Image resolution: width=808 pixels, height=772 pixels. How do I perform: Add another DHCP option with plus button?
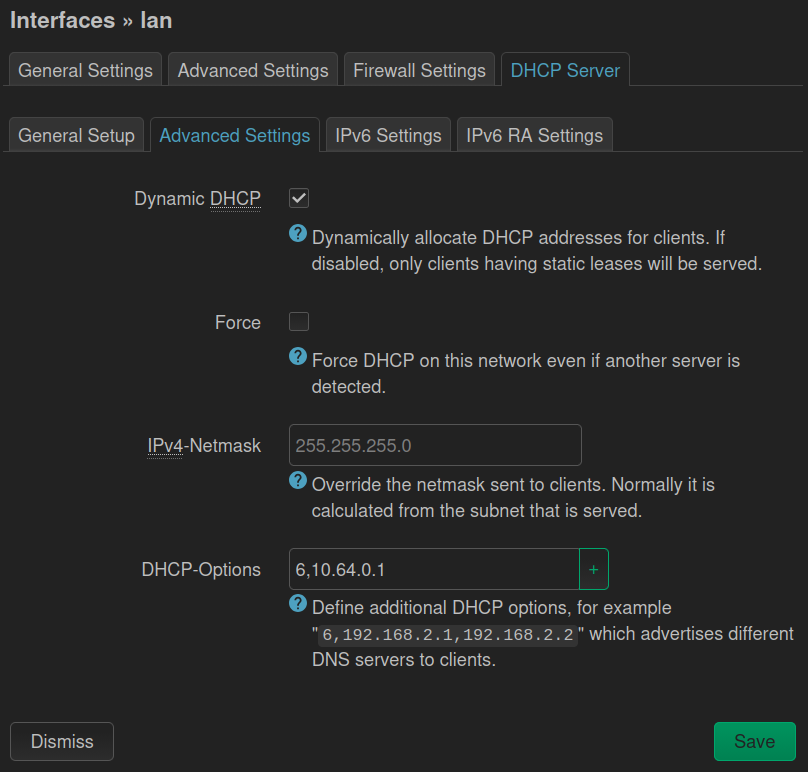pyautogui.click(x=593, y=569)
